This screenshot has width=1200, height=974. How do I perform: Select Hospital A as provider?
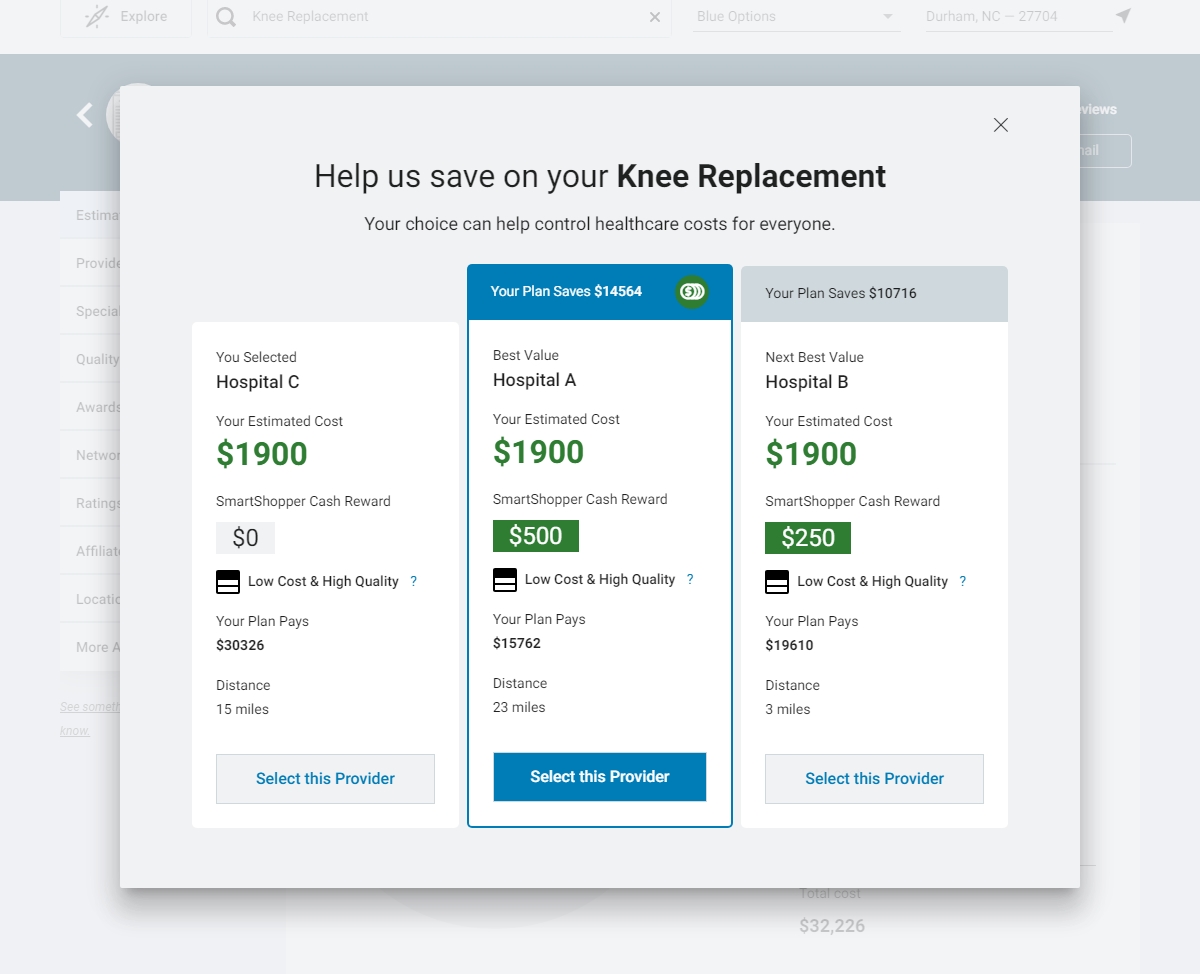[600, 777]
